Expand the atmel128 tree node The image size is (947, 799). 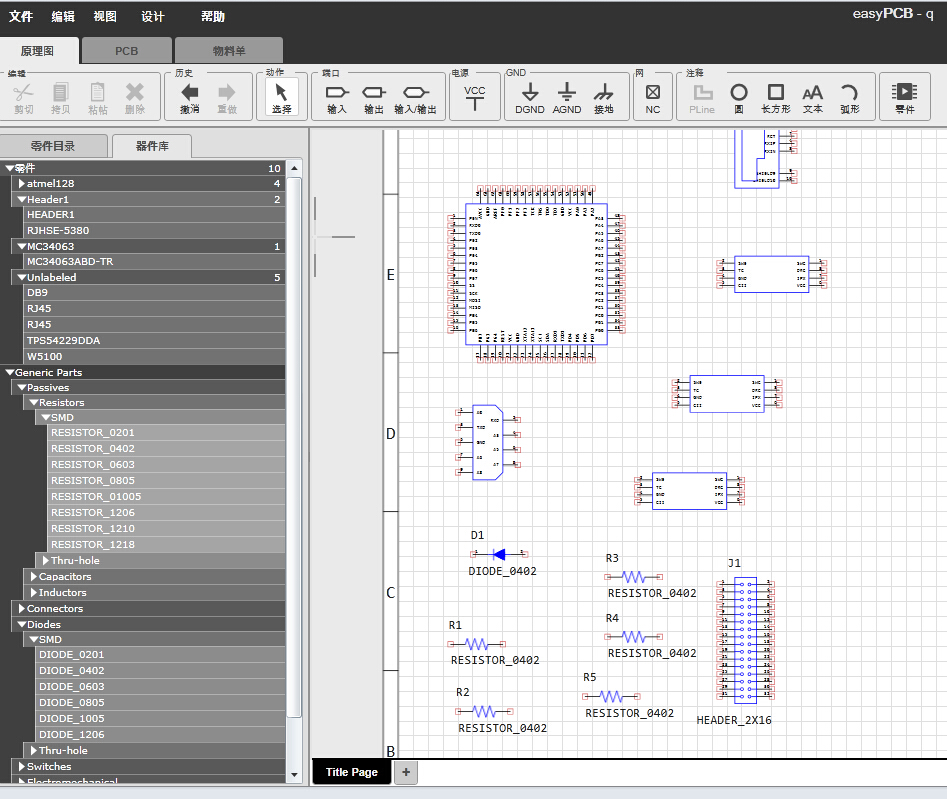pos(22,184)
